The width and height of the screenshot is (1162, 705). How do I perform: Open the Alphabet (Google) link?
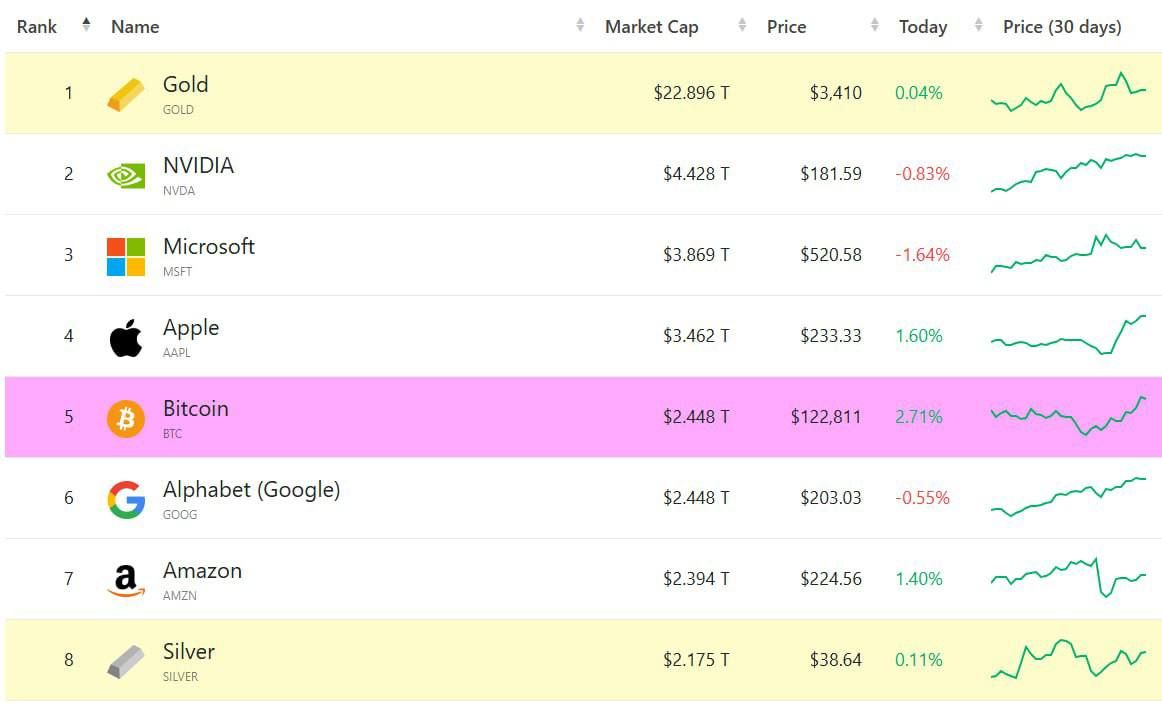(251, 490)
